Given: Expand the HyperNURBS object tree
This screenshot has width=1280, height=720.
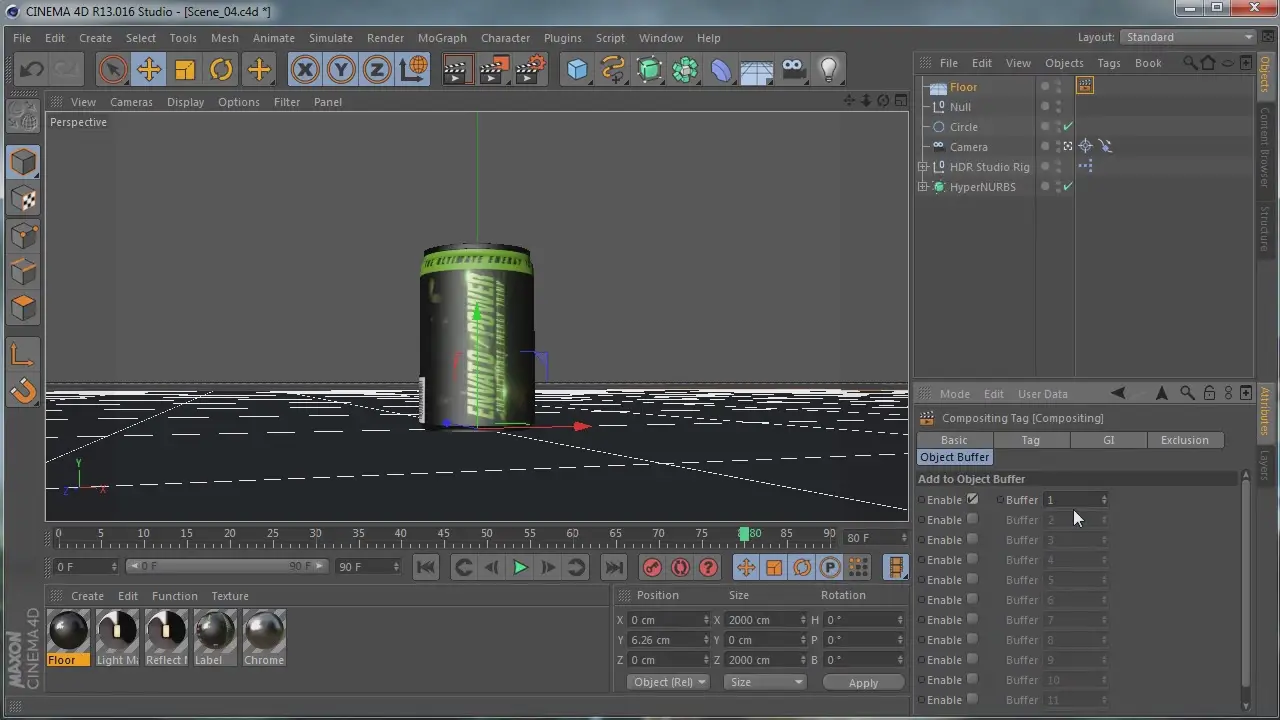Looking at the screenshot, I should click(x=923, y=187).
